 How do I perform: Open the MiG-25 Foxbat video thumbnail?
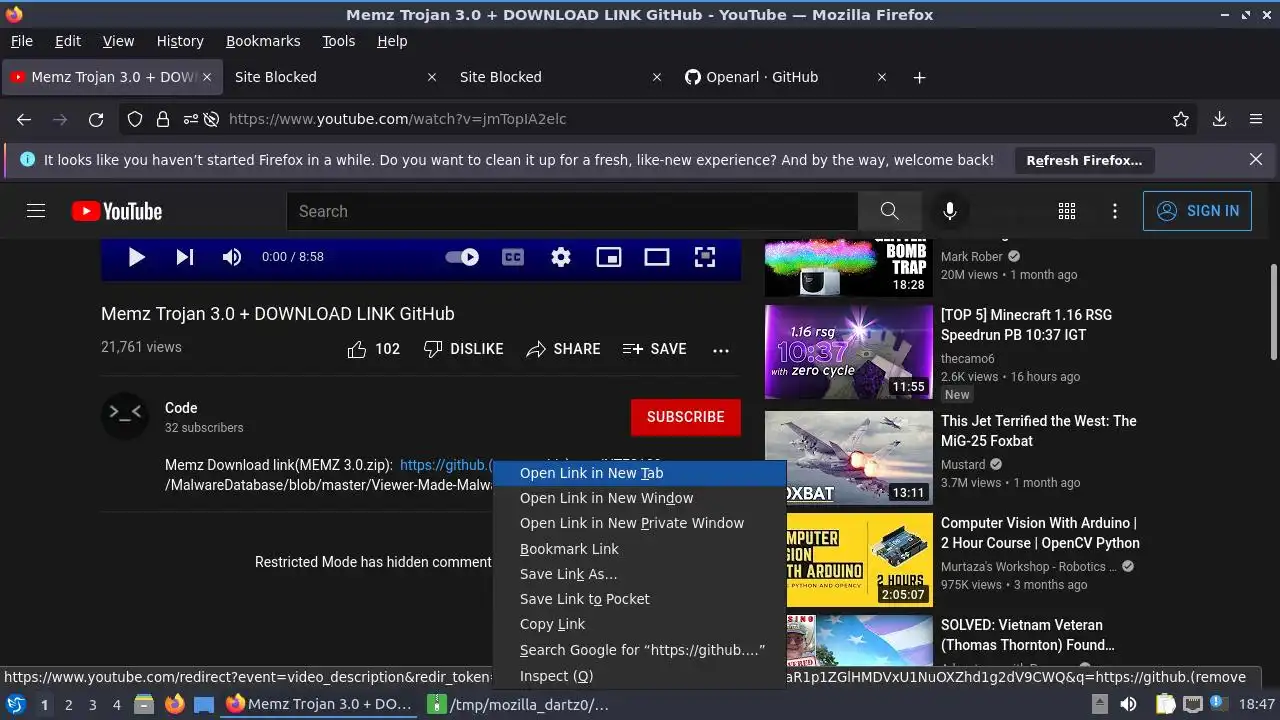tap(848, 457)
